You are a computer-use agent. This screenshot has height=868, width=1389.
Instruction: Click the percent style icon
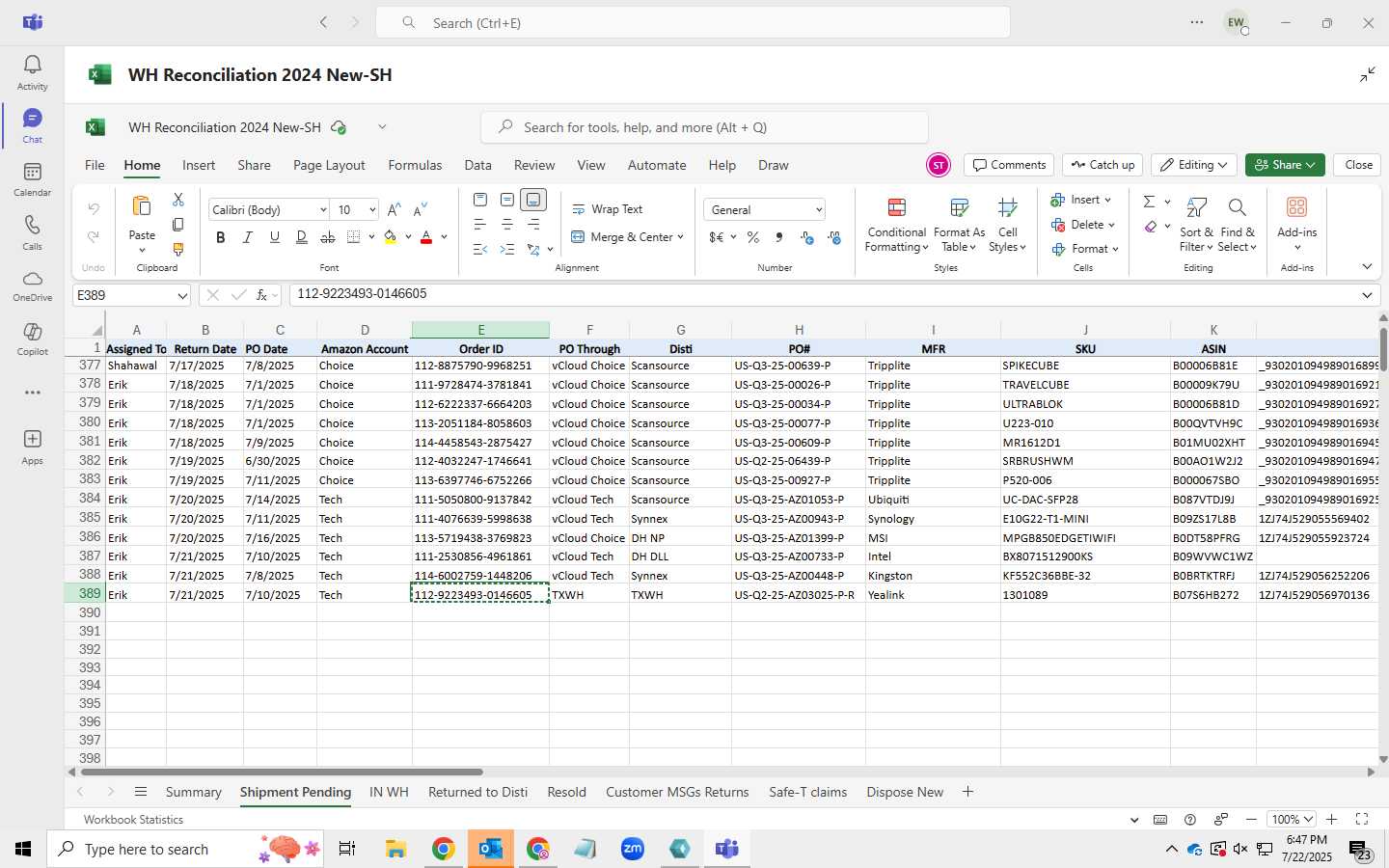click(753, 237)
